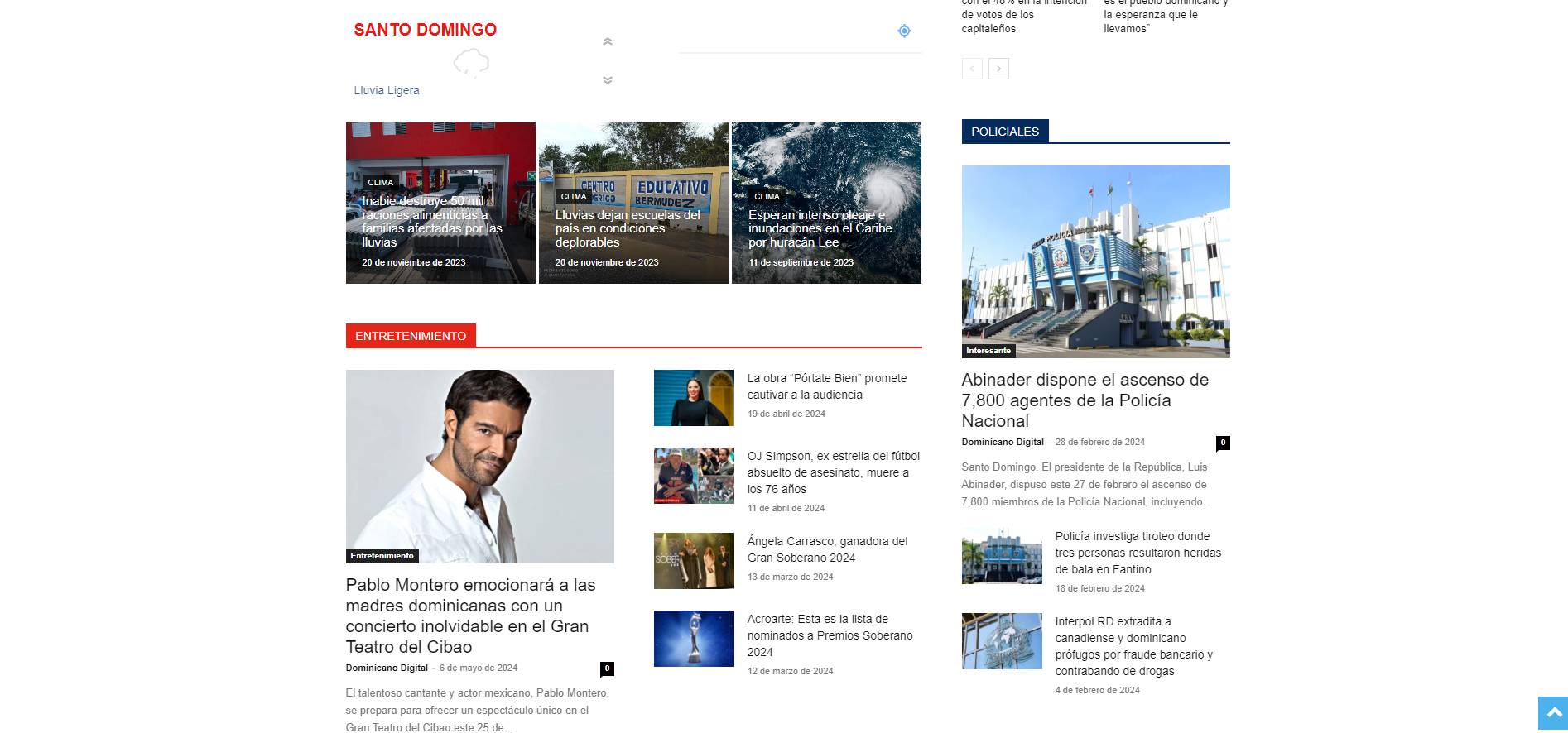The height and width of the screenshot is (733, 1568).
Task: Open Interpol RD extradita article
Action: pyautogui.click(x=1134, y=646)
